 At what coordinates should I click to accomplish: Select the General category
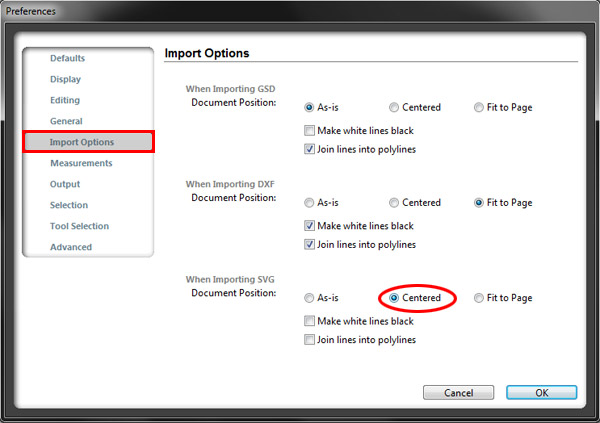coord(66,121)
